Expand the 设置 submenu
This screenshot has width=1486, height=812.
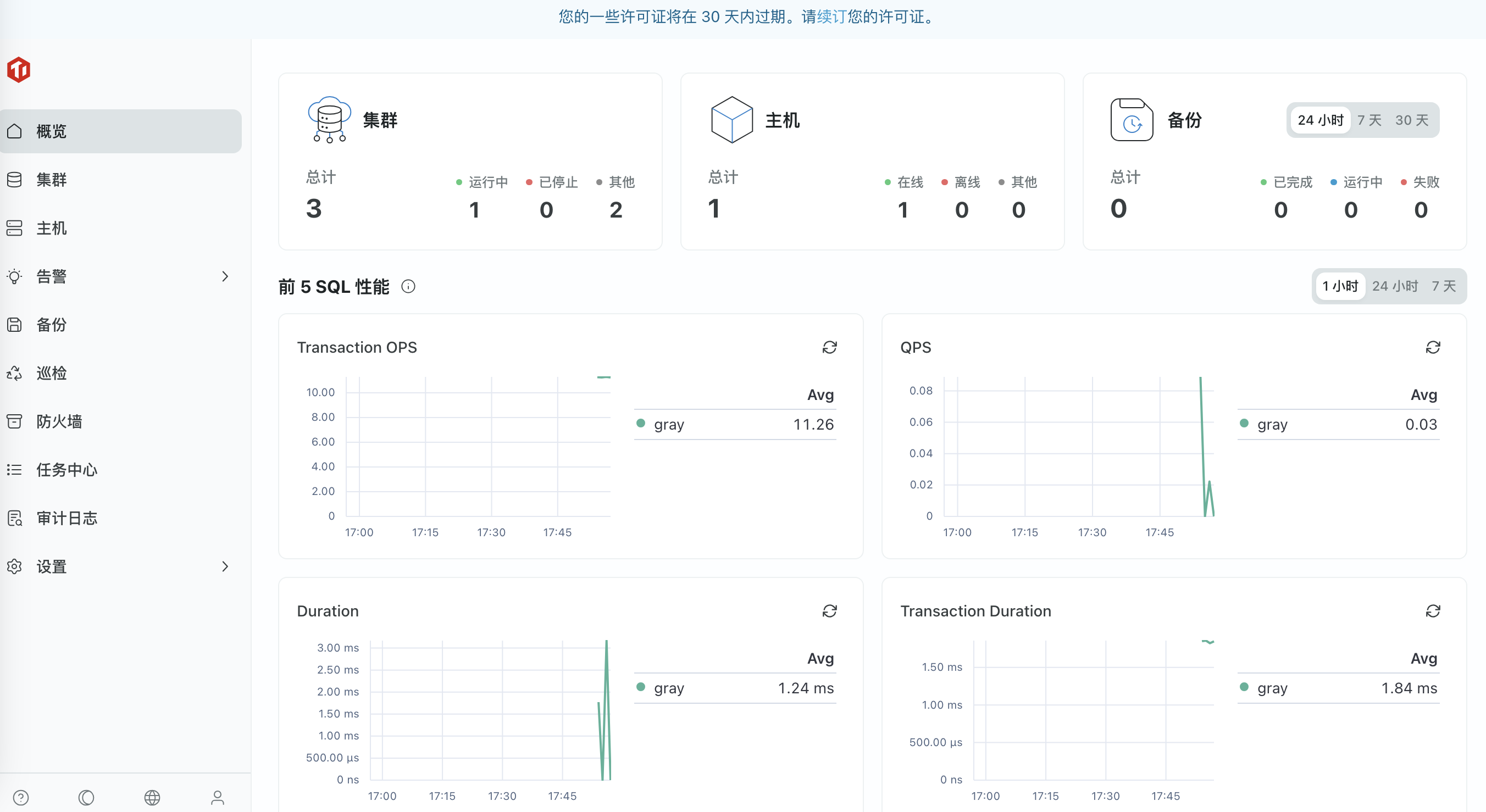(225, 566)
